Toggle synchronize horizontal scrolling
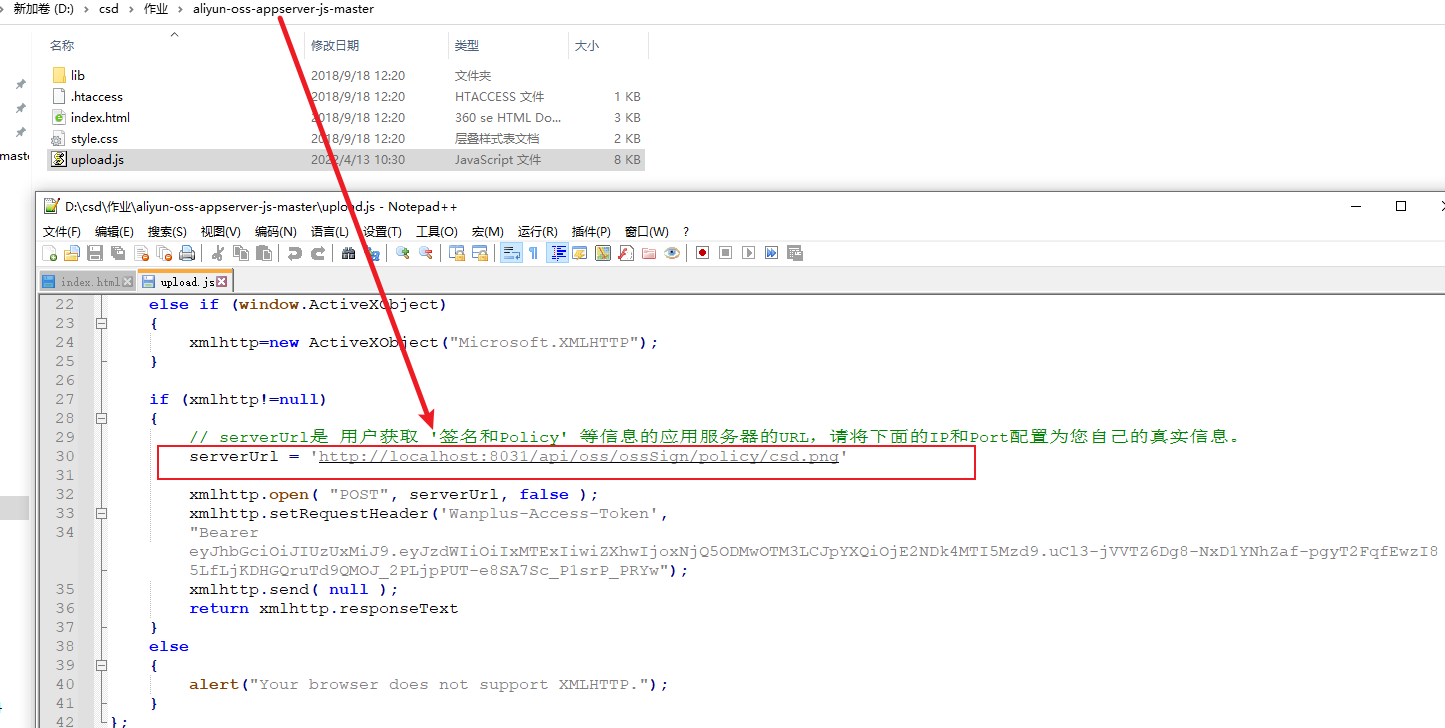The image size is (1445, 728). (479, 253)
